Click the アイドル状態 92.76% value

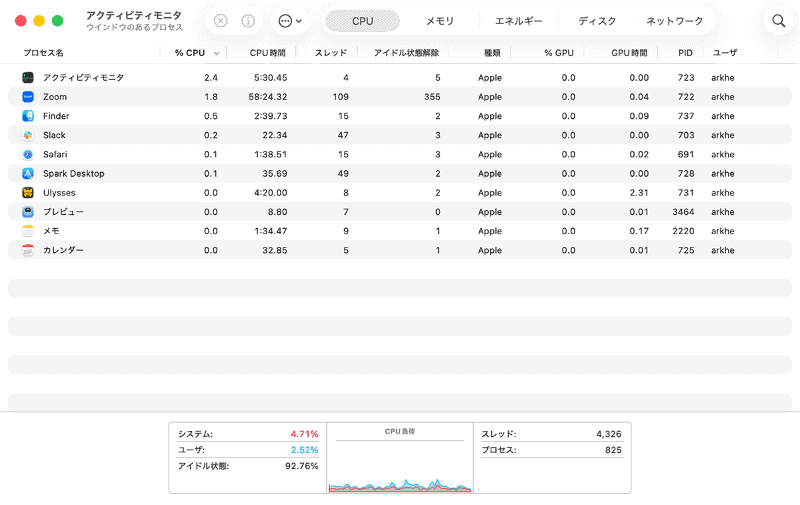coord(302,466)
